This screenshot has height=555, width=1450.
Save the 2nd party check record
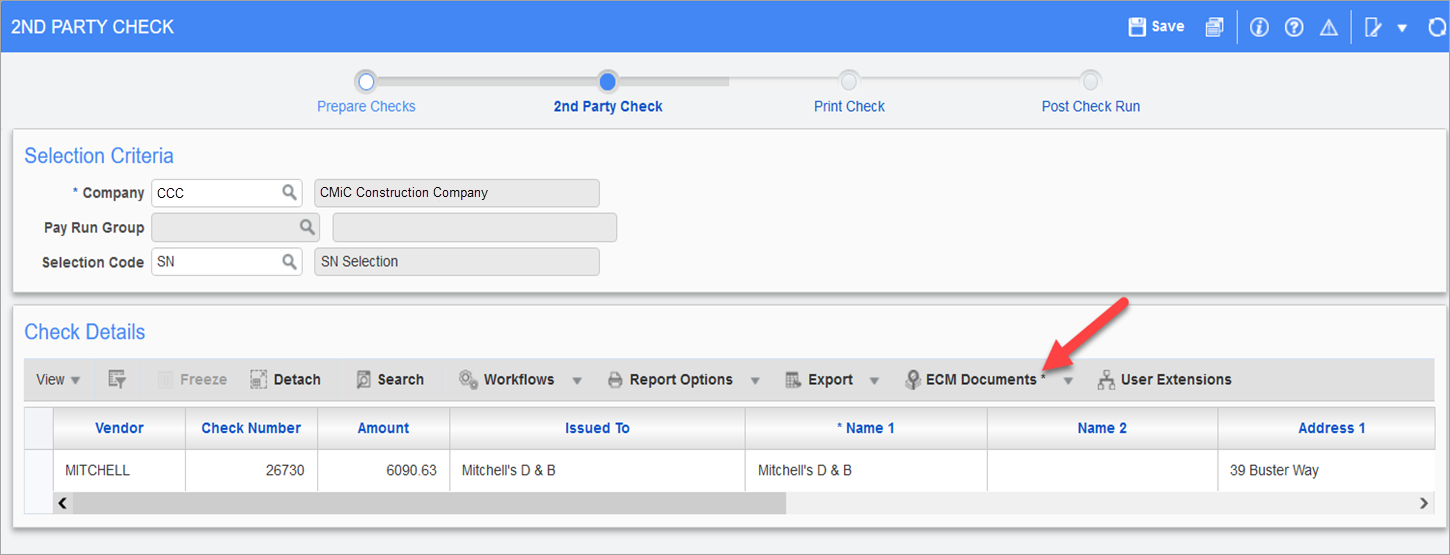[1156, 27]
